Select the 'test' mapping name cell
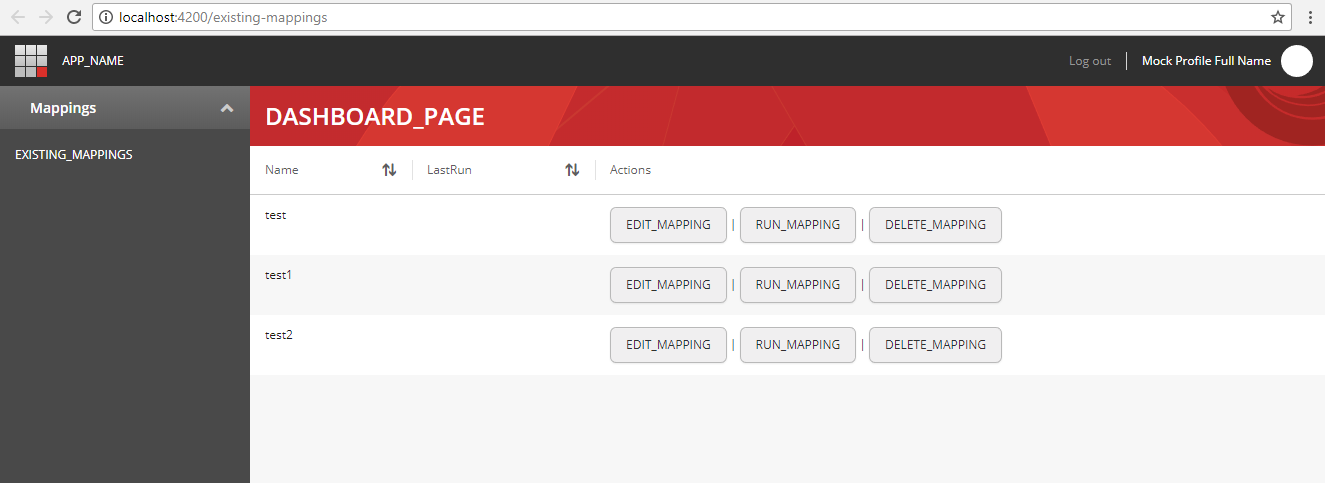1325x483 pixels. (x=275, y=215)
